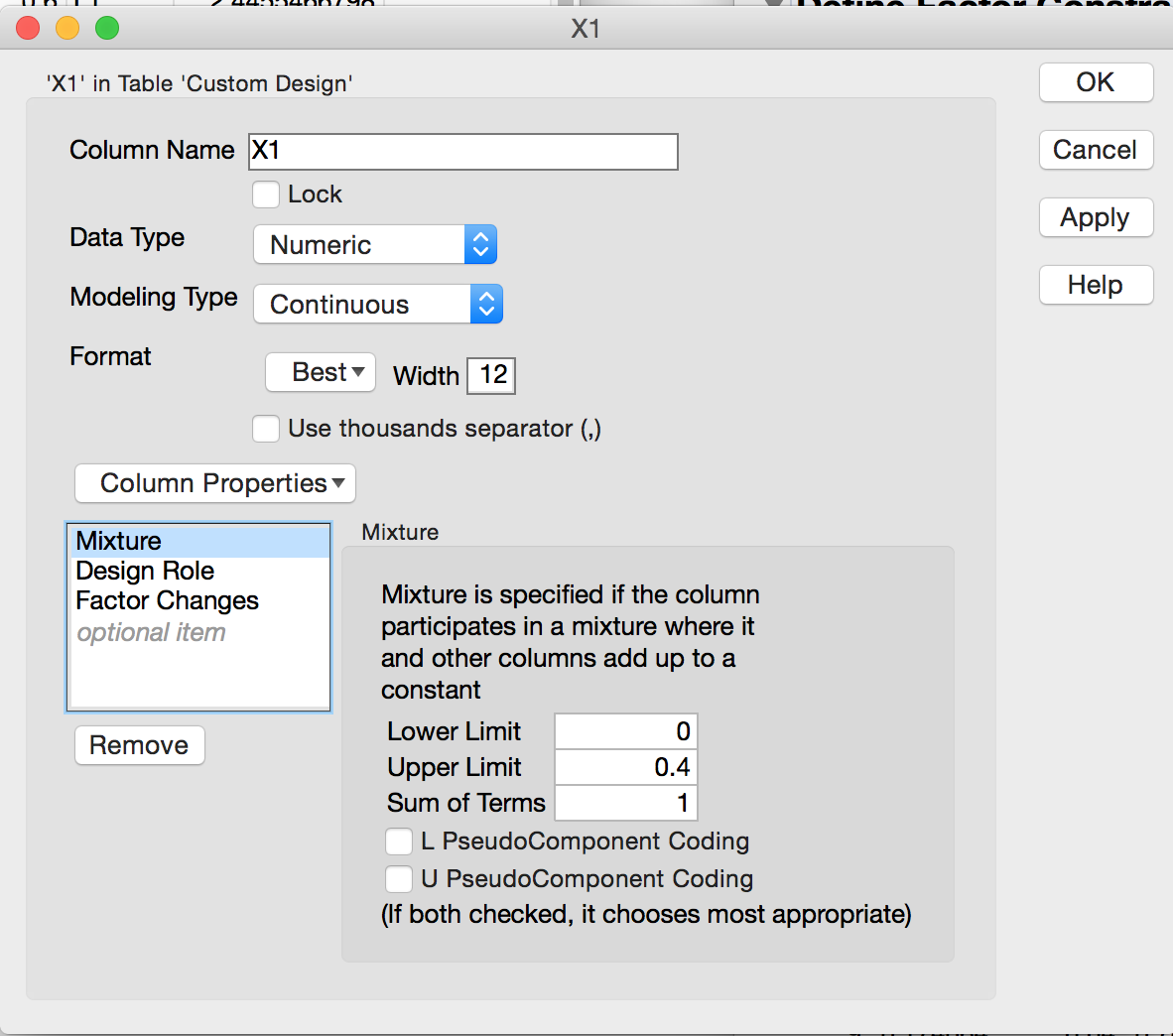Check L PseudoComponent Coding
The width and height of the screenshot is (1173, 1036).
point(399,842)
